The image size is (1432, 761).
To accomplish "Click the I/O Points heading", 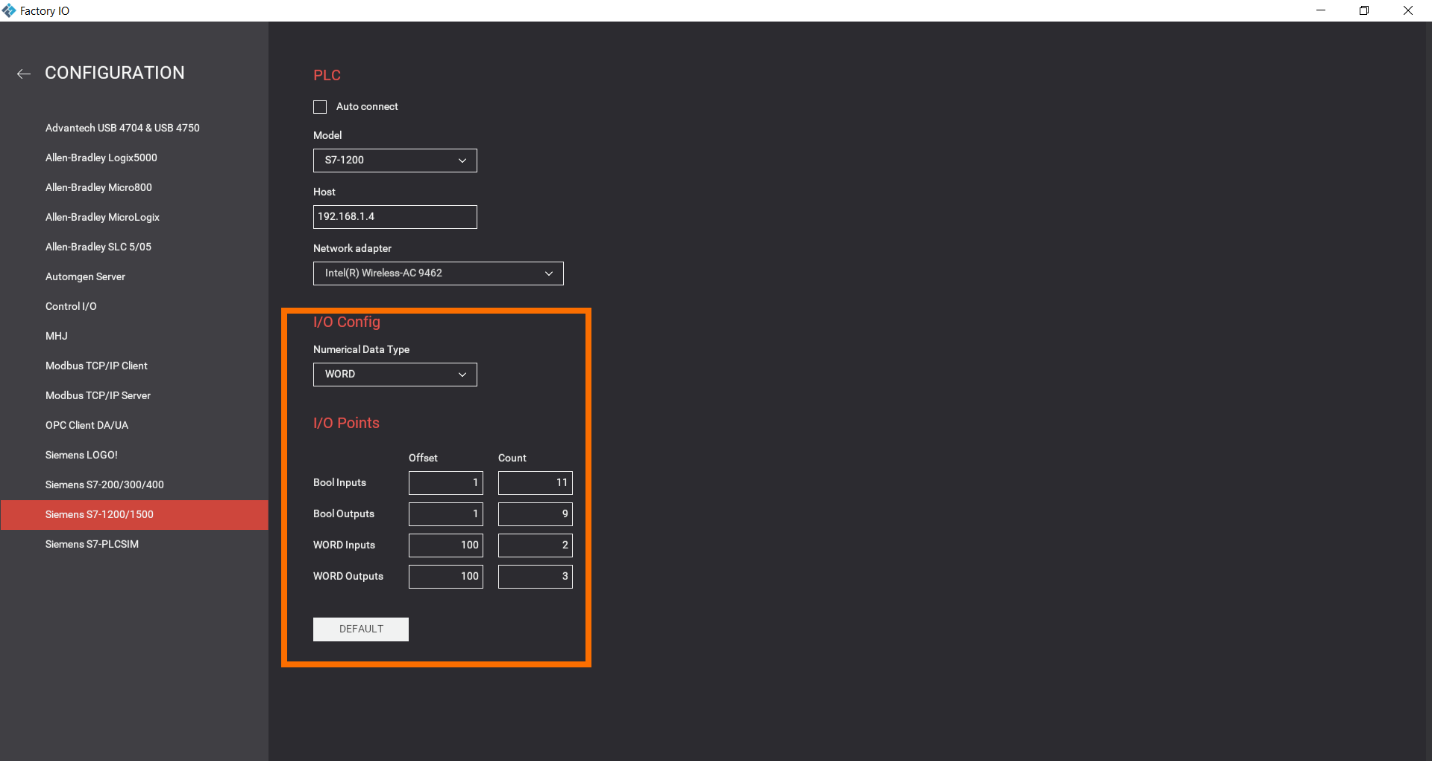I will click(346, 423).
